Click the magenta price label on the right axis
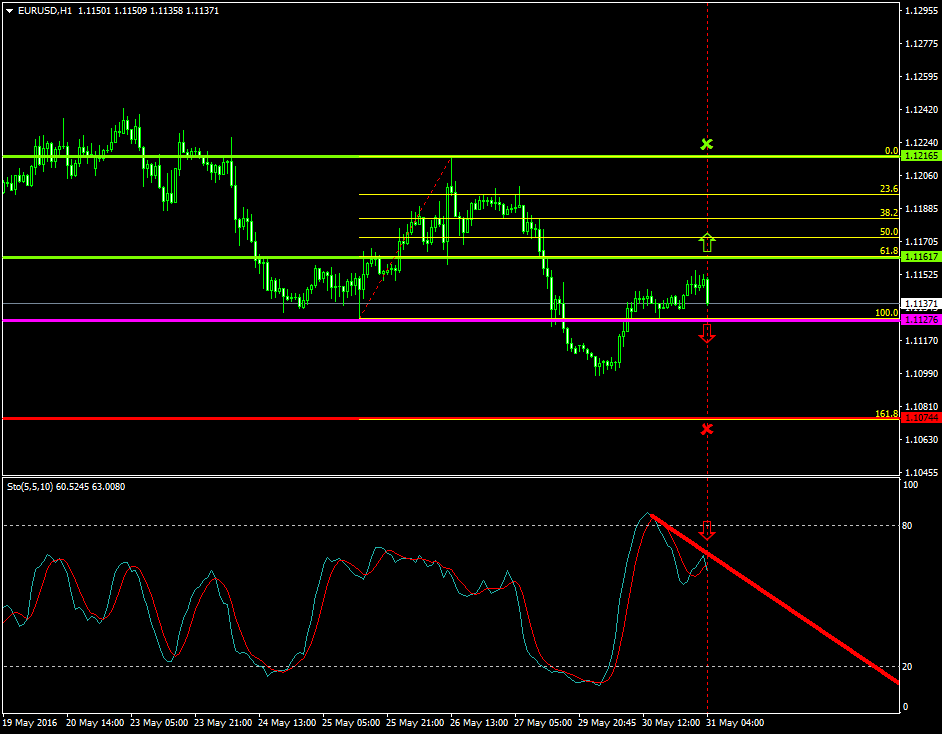 click(x=920, y=319)
